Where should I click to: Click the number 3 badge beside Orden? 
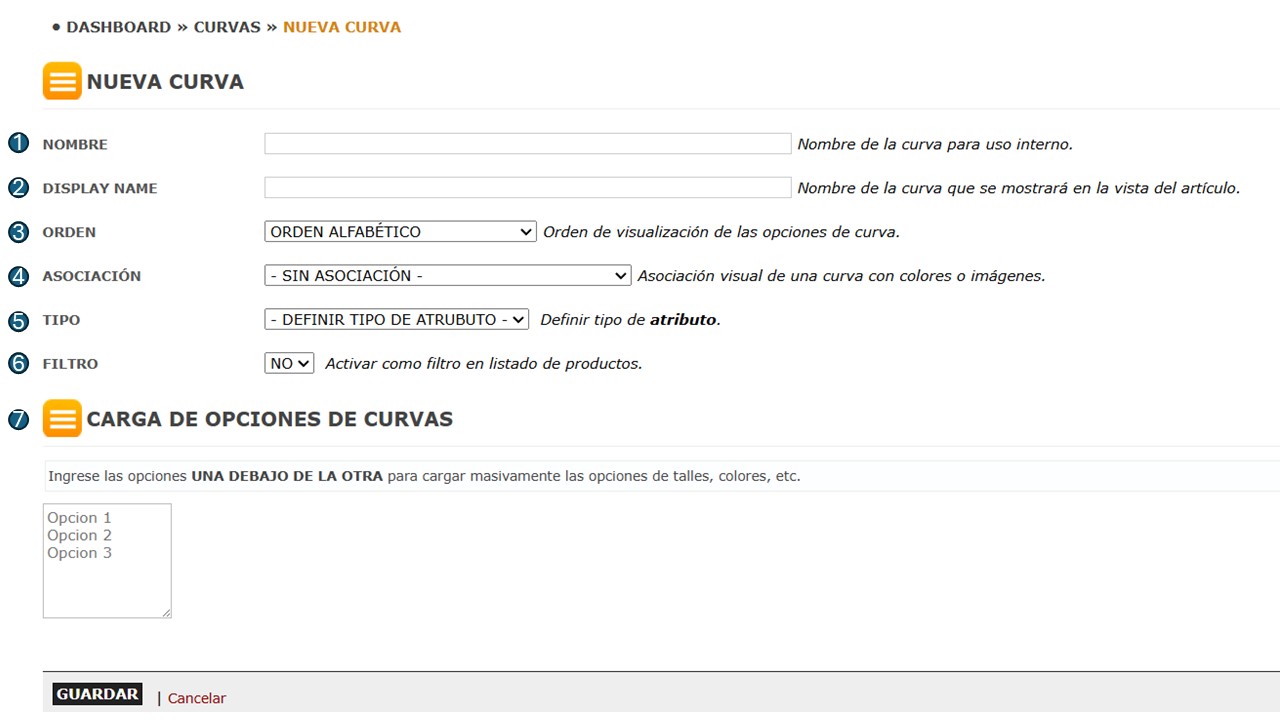tap(18, 231)
